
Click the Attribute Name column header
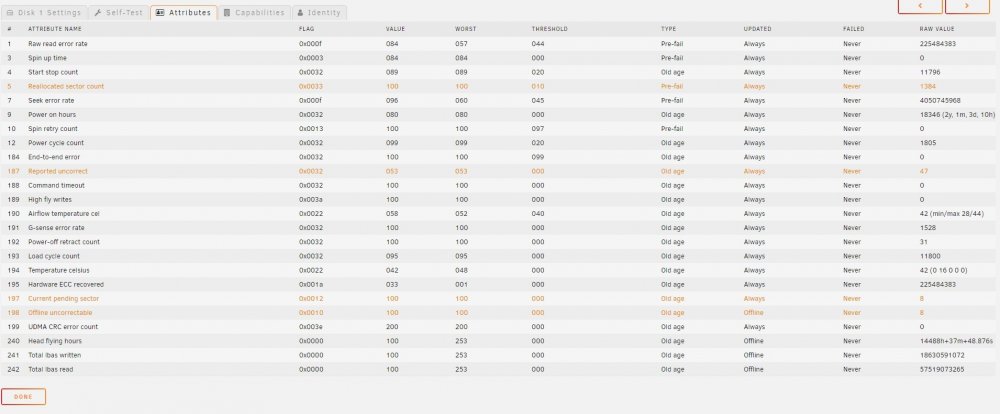pyautogui.click(x=55, y=29)
